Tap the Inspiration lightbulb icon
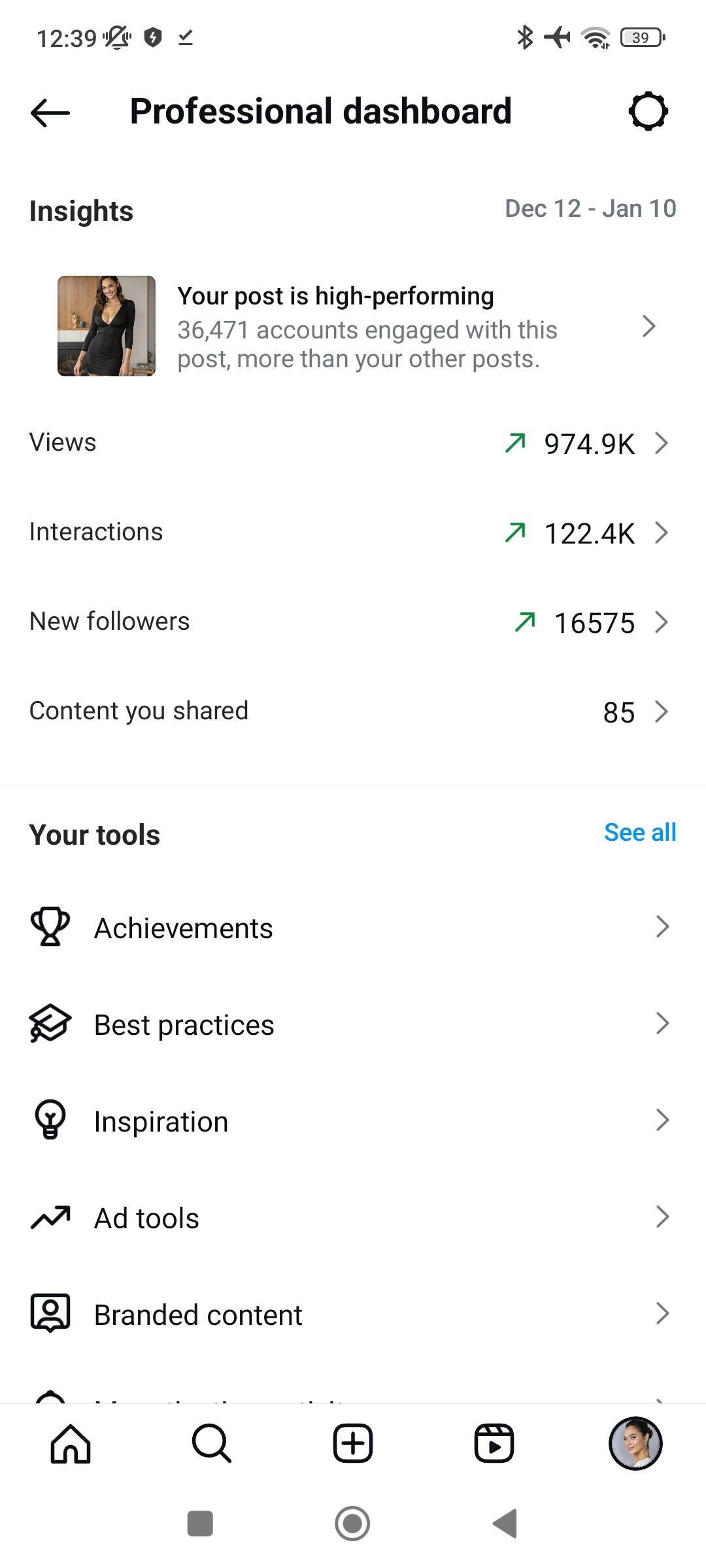The width and height of the screenshot is (706, 1568). click(x=50, y=1120)
